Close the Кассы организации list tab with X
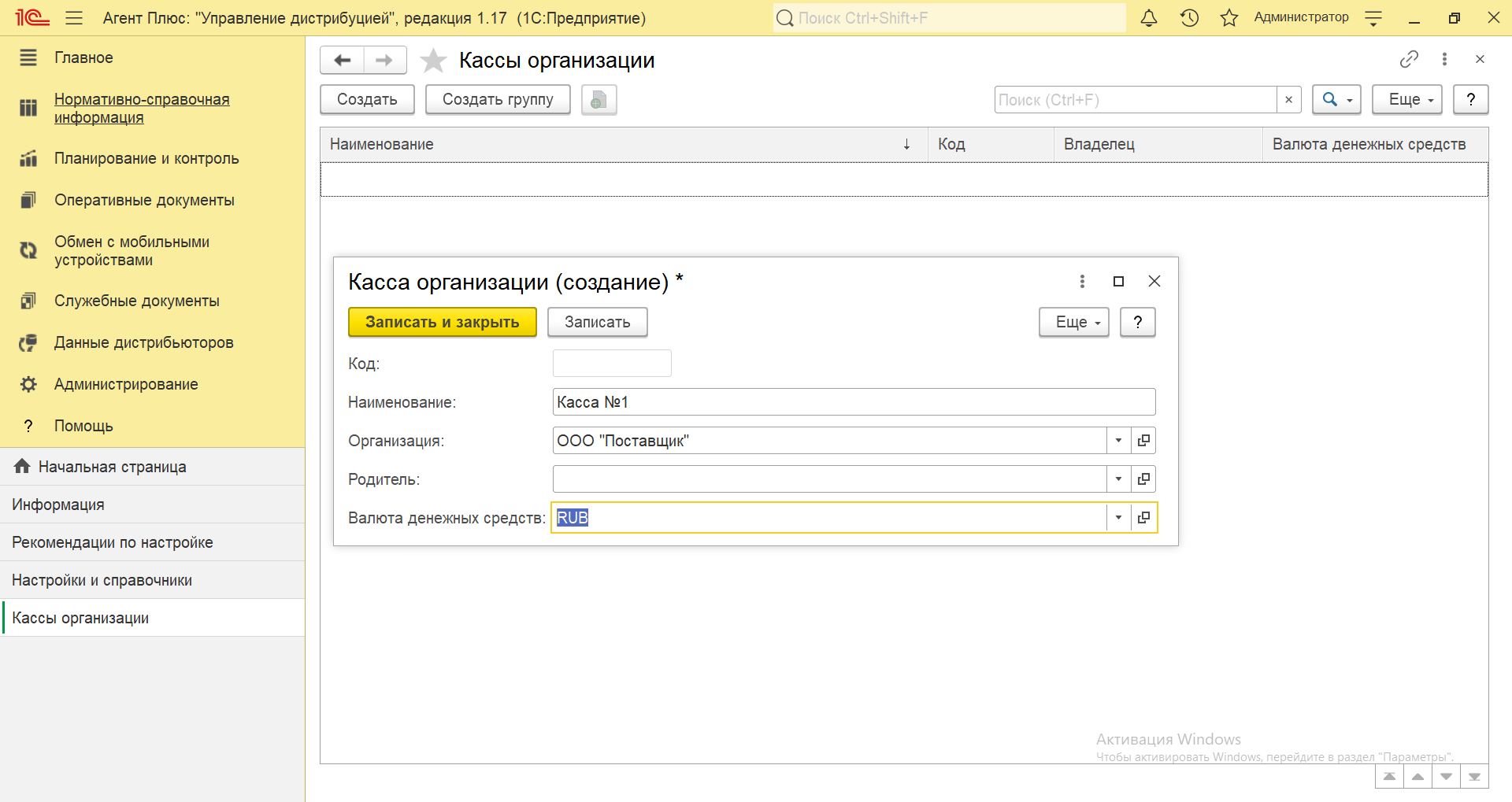Screen dimensions: 1512x802 click(x=1480, y=59)
